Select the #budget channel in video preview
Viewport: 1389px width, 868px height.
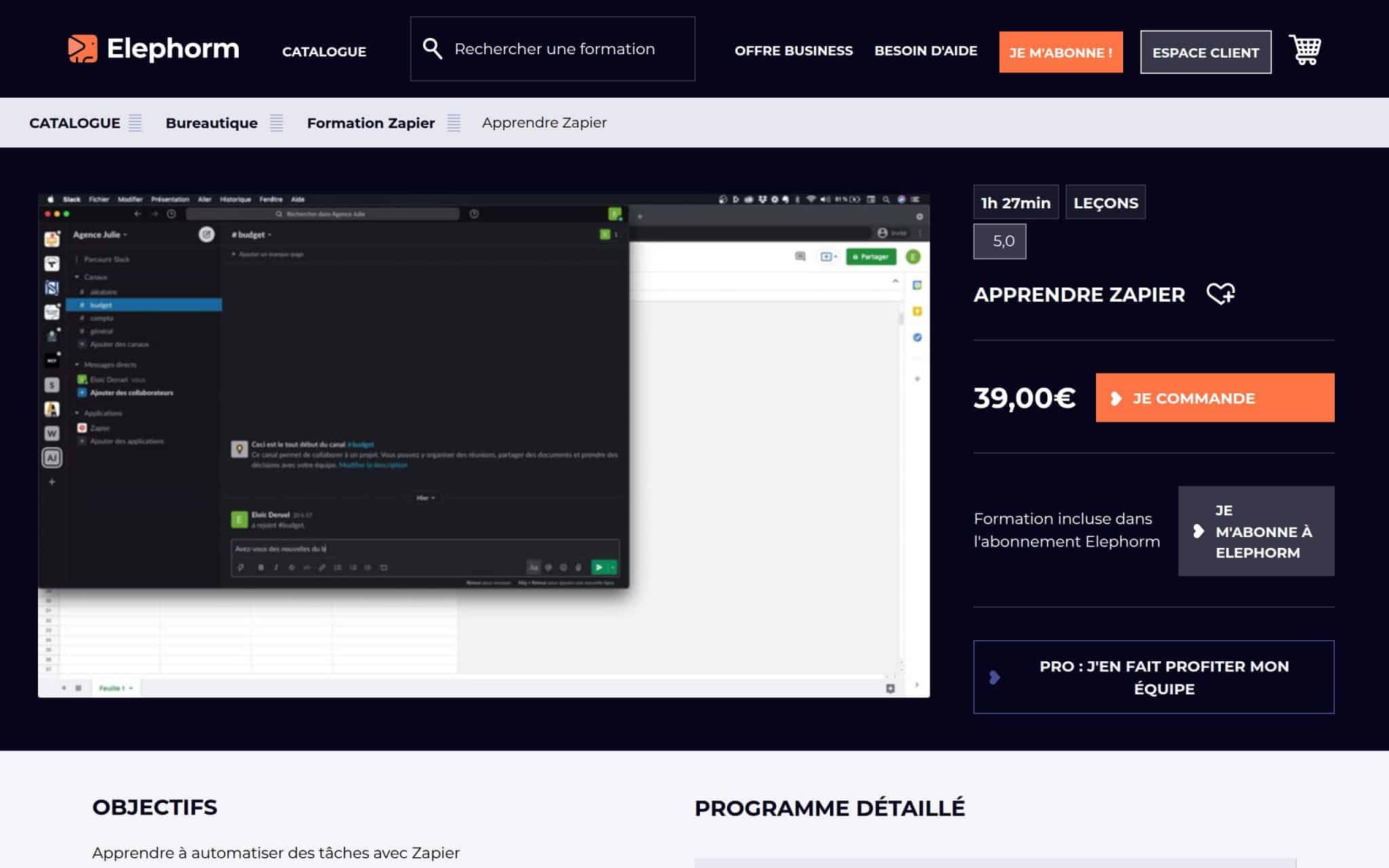[x=144, y=305]
